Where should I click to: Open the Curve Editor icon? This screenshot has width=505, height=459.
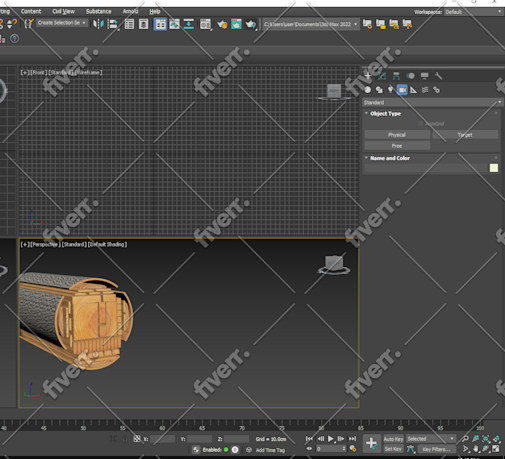(175, 24)
